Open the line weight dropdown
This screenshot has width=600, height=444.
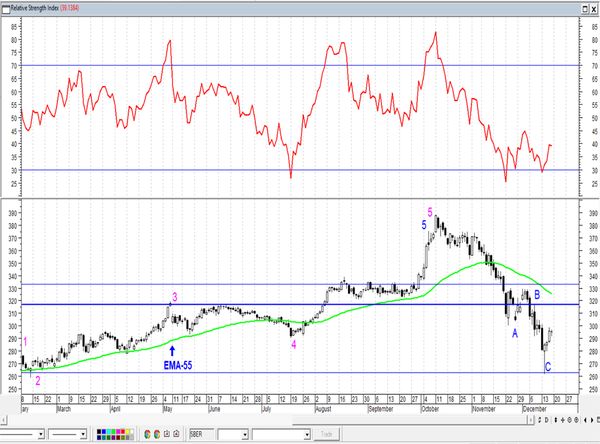click(x=83, y=434)
